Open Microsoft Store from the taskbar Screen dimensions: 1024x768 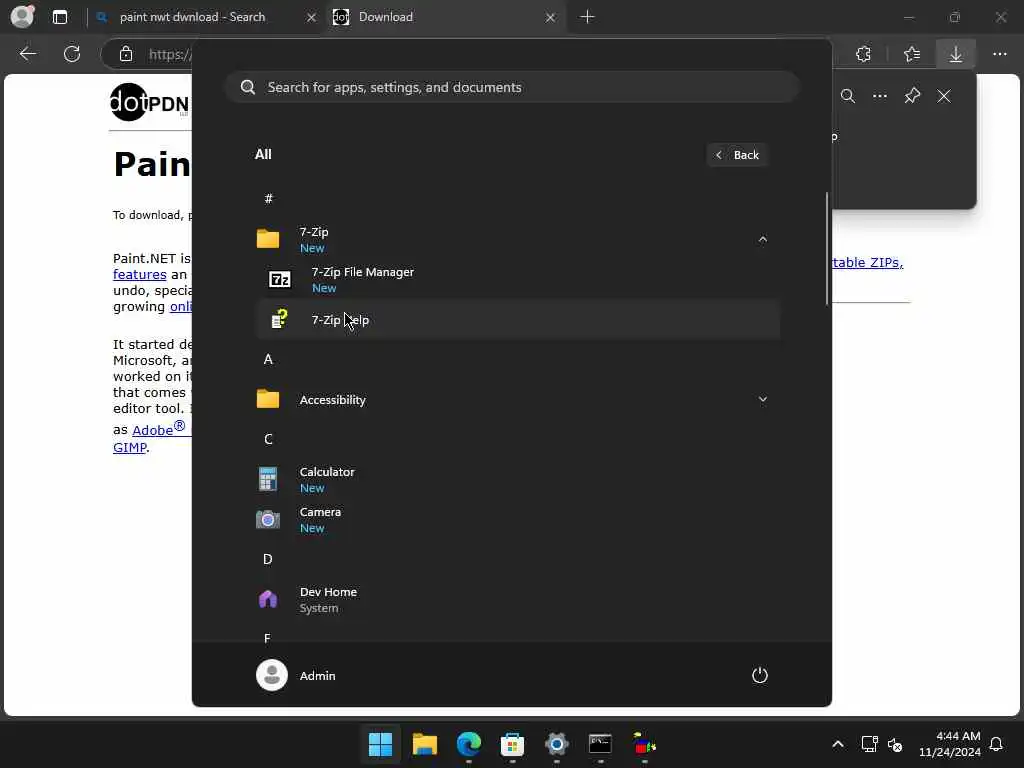tap(513, 744)
